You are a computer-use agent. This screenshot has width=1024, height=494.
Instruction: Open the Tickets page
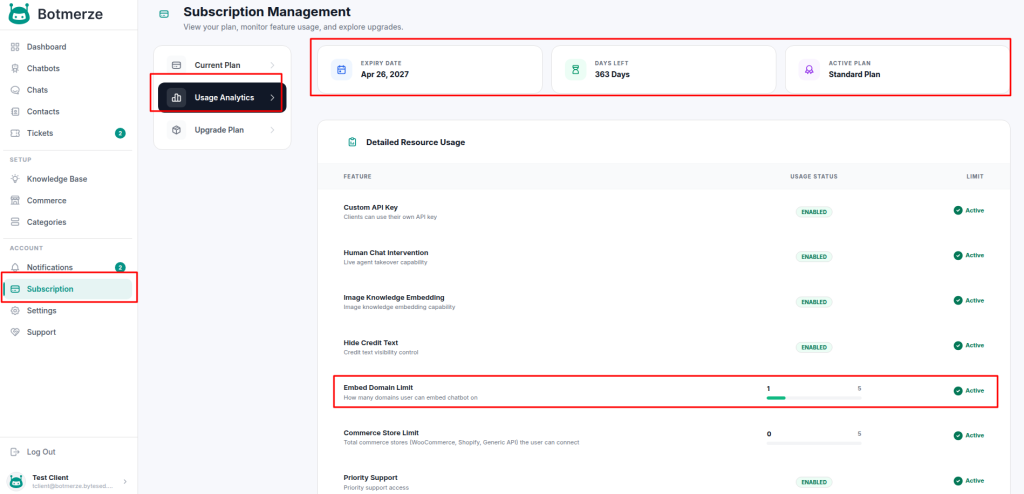point(68,133)
